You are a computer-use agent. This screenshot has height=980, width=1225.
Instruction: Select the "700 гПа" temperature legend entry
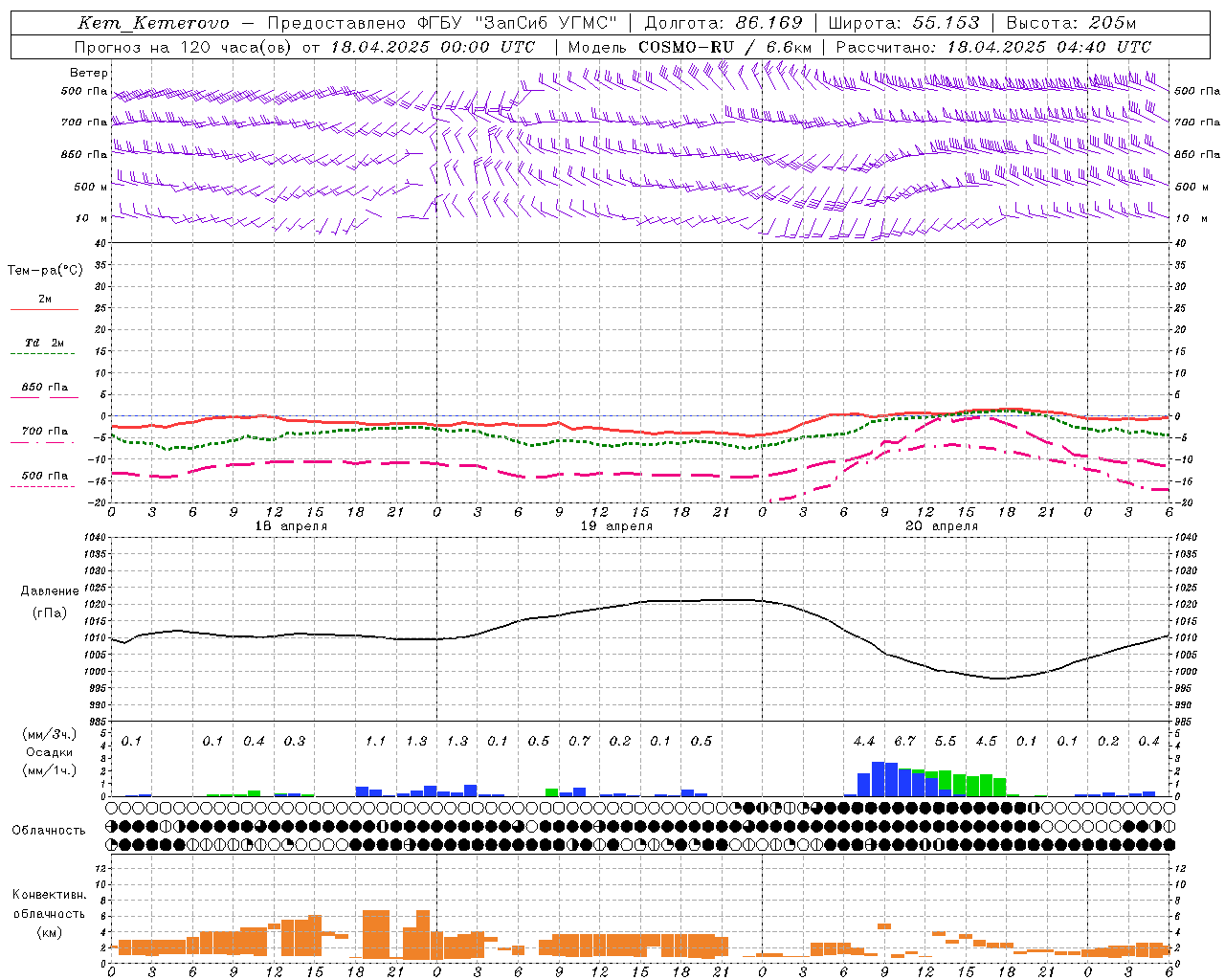point(45,432)
